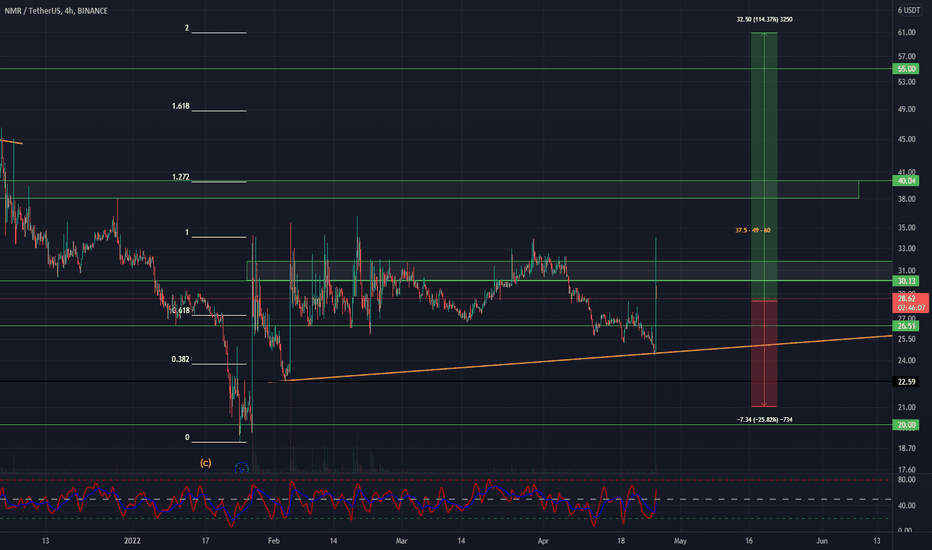Click the 2022 label on time axis
The height and width of the screenshot is (550, 932).
click(x=132, y=540)
